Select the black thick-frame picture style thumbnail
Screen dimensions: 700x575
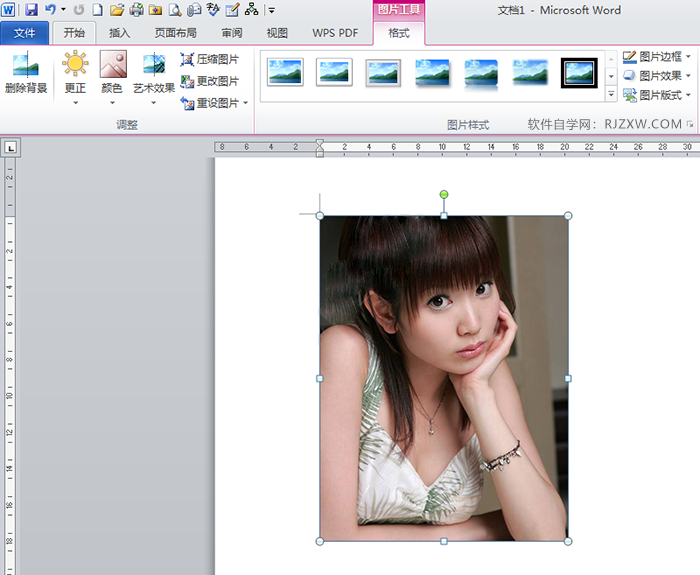[578, 73]
